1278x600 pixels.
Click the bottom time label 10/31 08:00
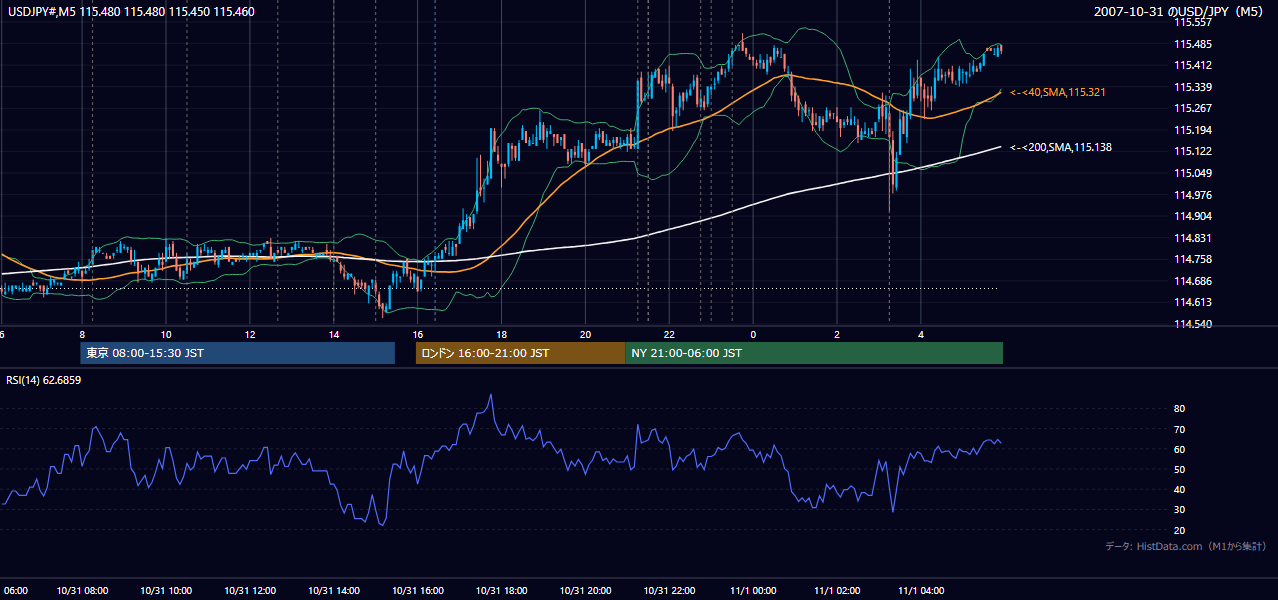(82, 591)
